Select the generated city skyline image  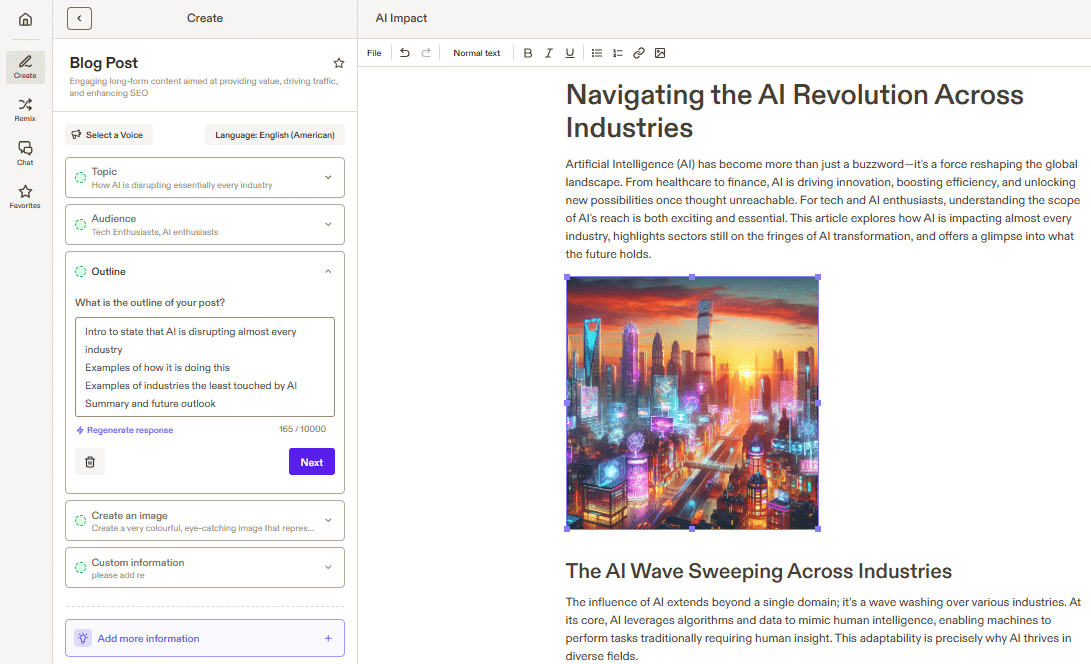pyautogui.click(x=692, y=403)
